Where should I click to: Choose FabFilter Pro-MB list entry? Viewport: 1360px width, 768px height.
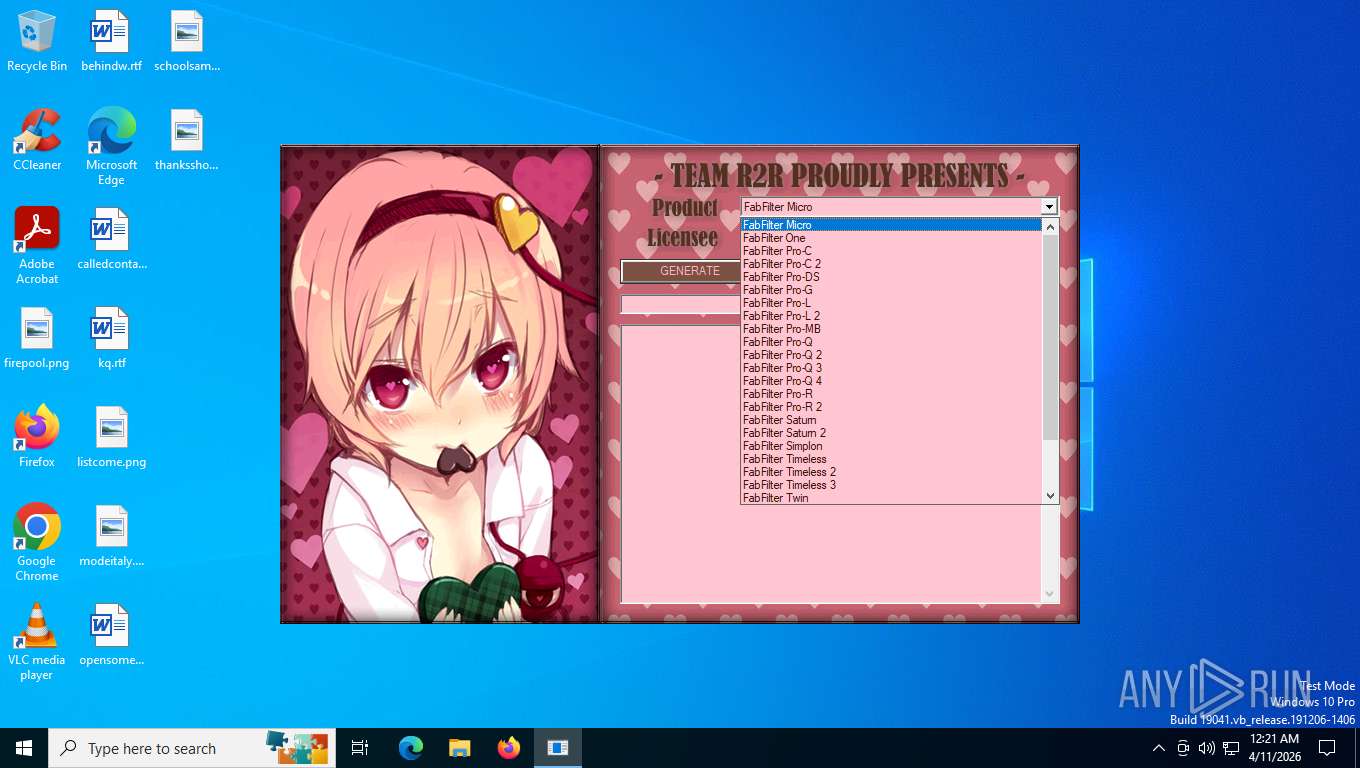coord(891,329)
